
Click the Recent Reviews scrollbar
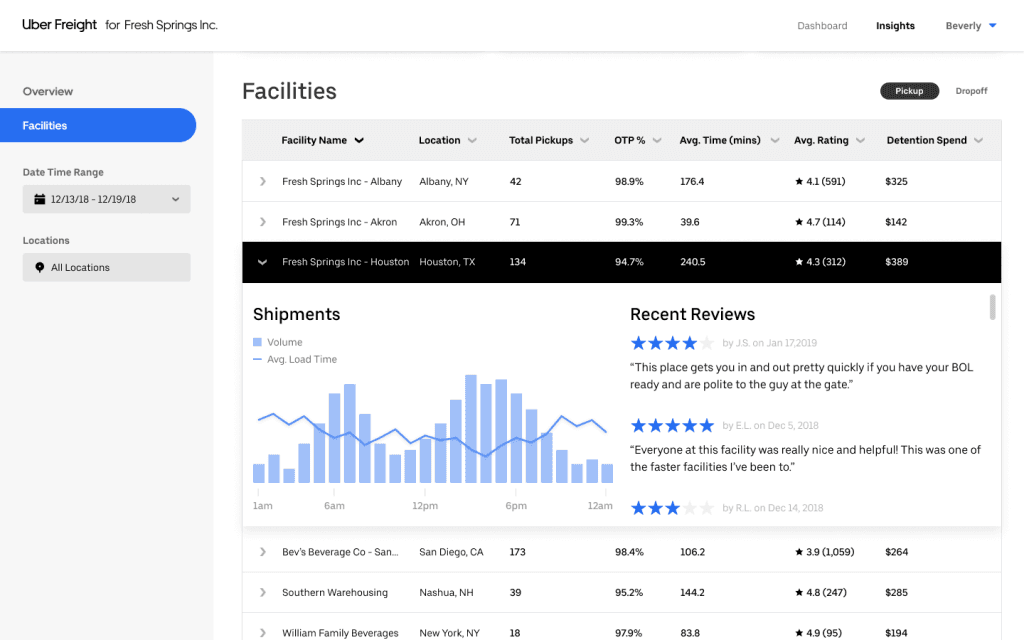click(x=992, y=307)
